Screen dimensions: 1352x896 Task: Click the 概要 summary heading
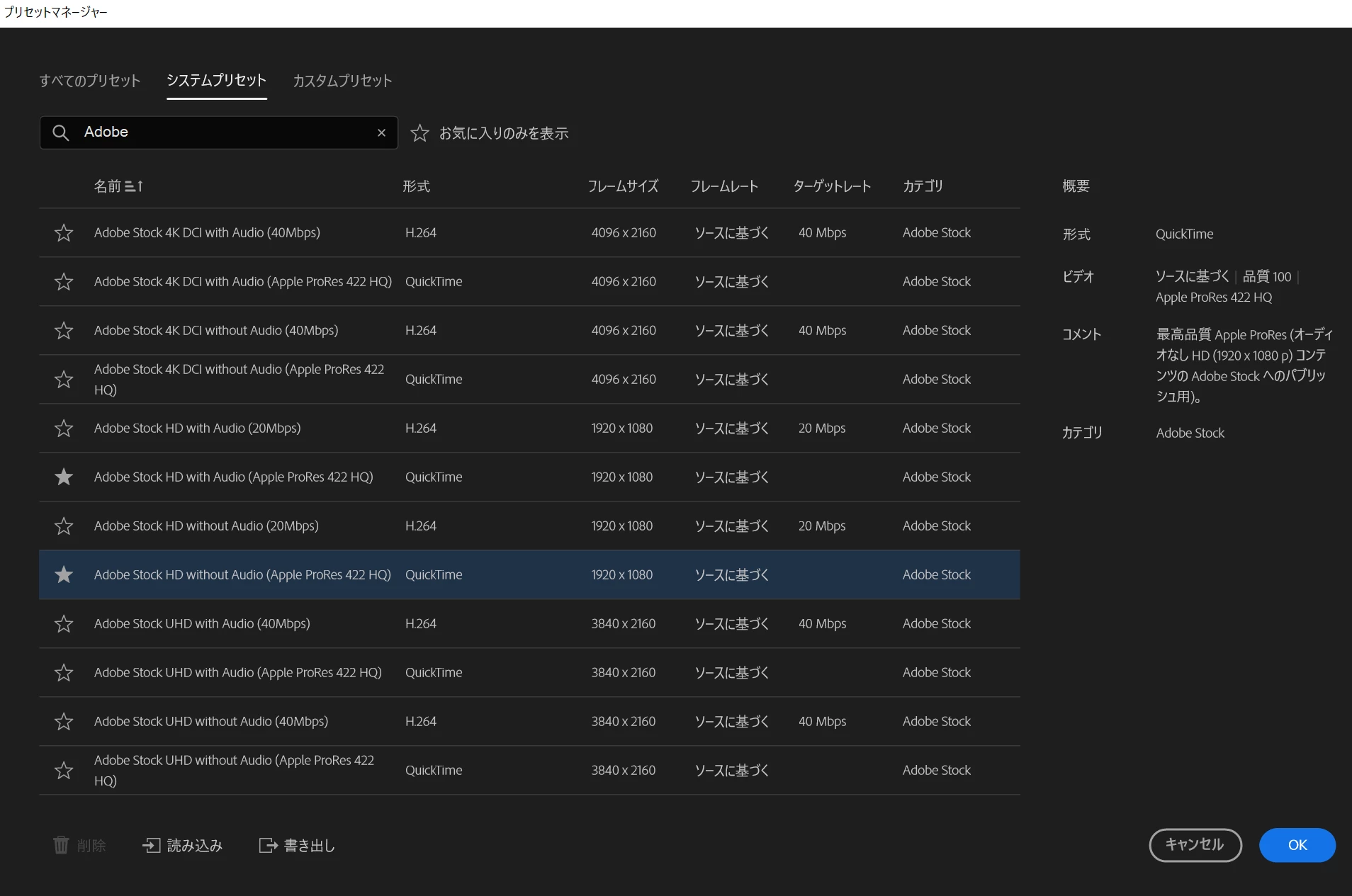pos(1076,186)
